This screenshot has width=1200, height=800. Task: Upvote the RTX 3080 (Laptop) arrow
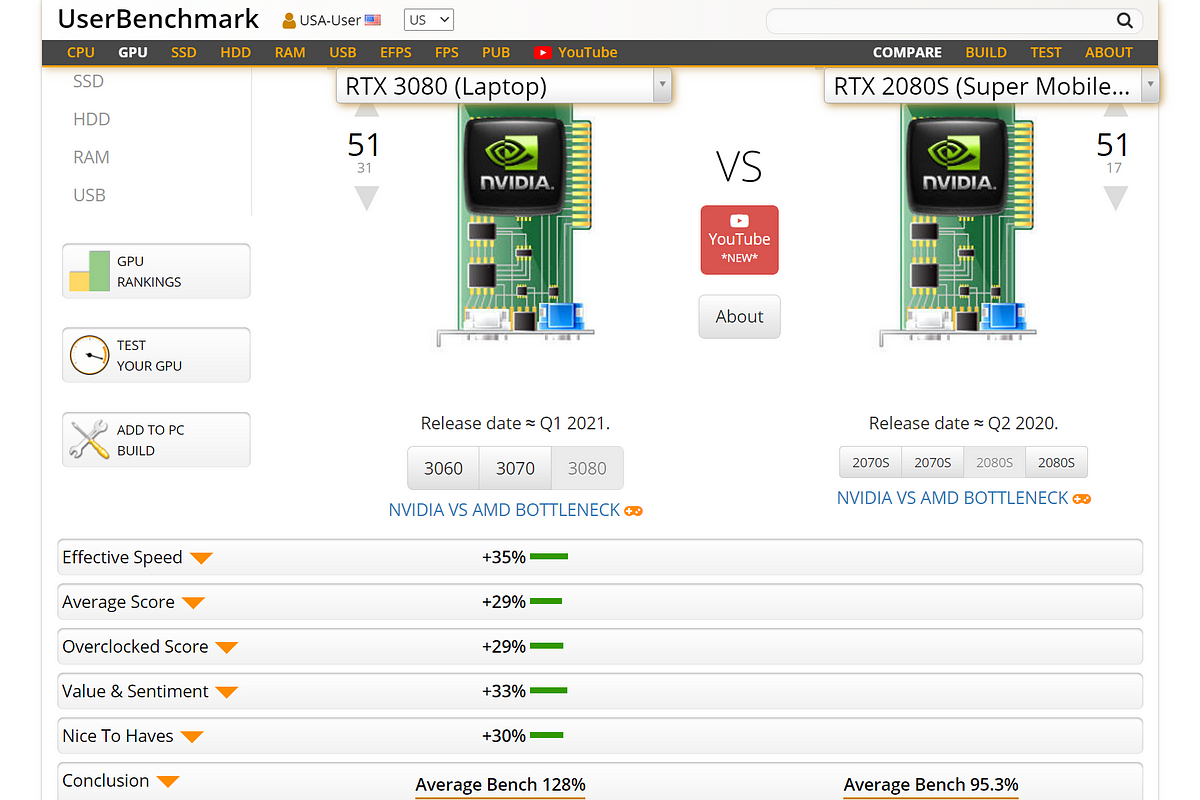366,111
